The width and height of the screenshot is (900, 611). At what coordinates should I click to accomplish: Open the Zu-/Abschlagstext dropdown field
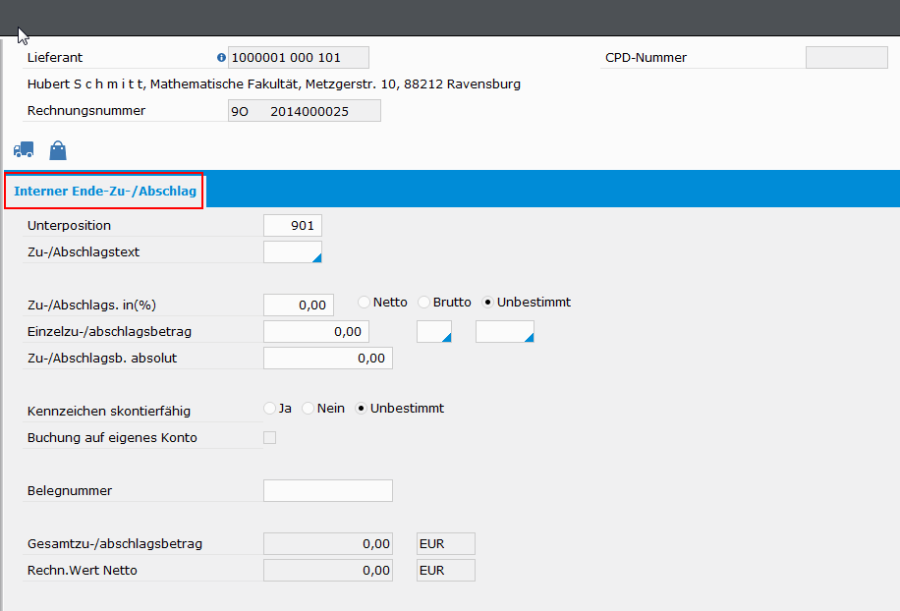[293, 252]
